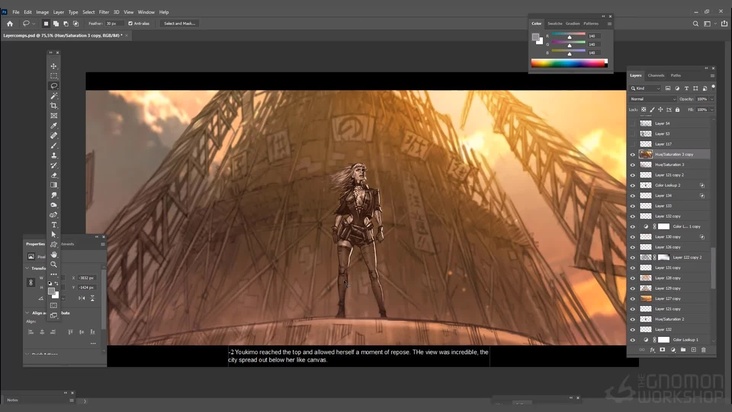The width and height of the screenshot is (732, 412).
Task: Select the Path Selection tool
Action: click(x=54, y=235)
